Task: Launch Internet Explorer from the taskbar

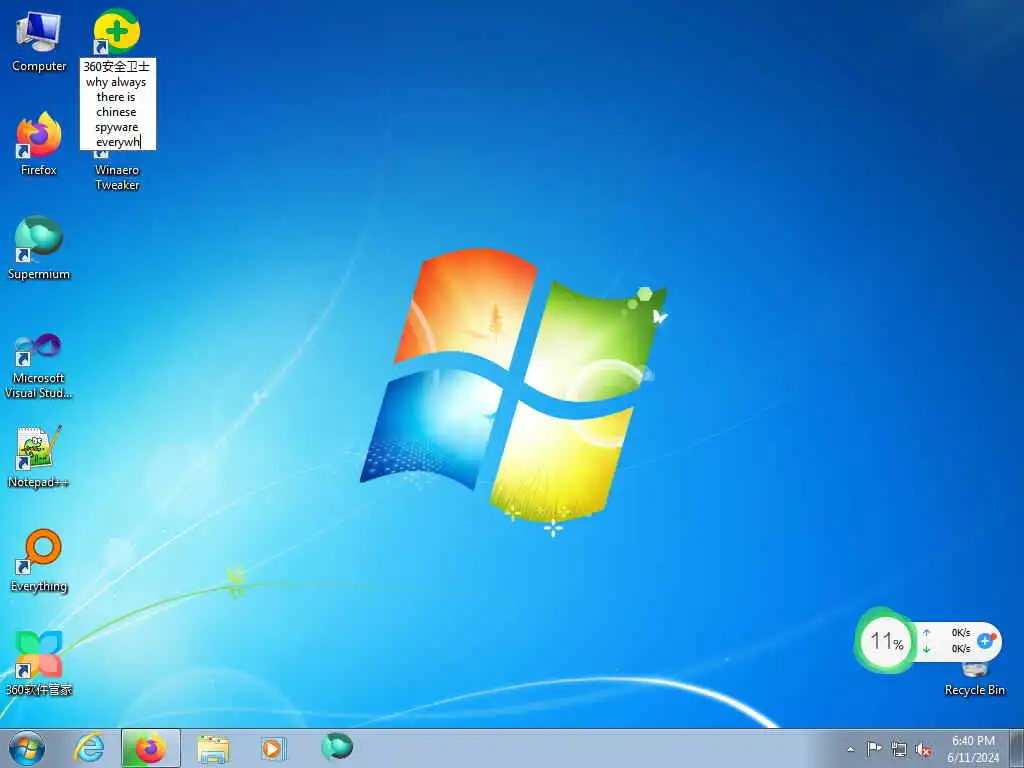Action: point(89,748)
